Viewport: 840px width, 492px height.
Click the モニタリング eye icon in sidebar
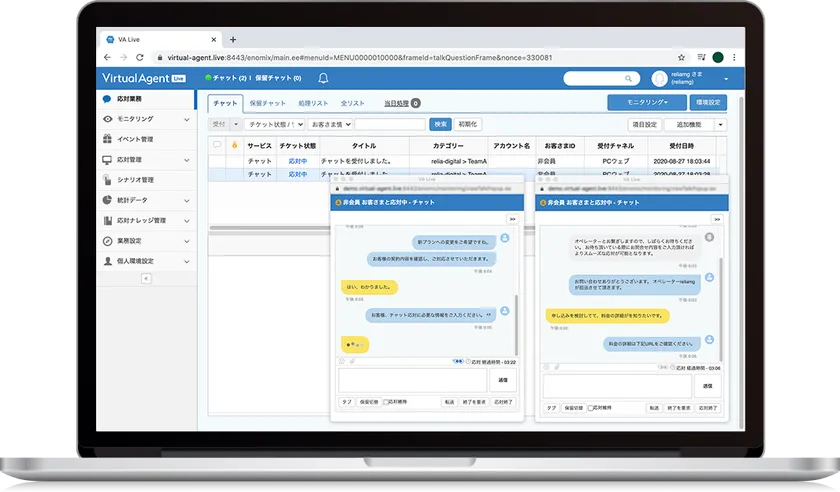tap(107, 119)
